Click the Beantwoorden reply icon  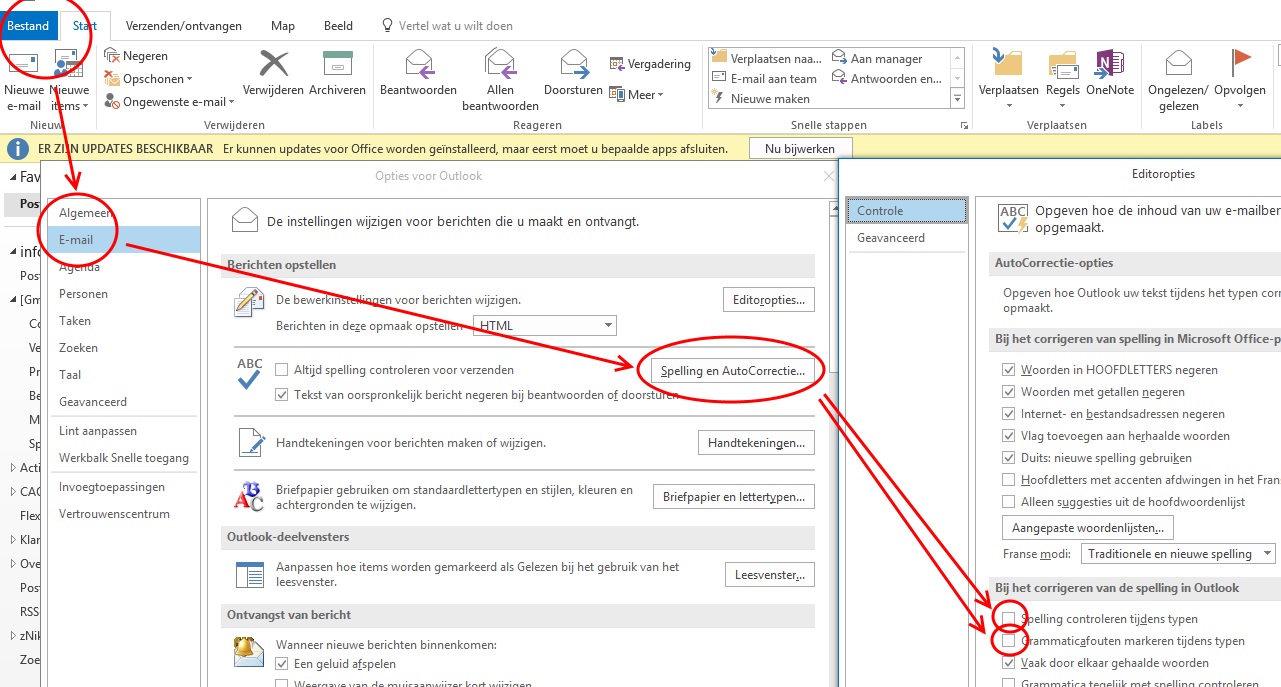(418, 64)
